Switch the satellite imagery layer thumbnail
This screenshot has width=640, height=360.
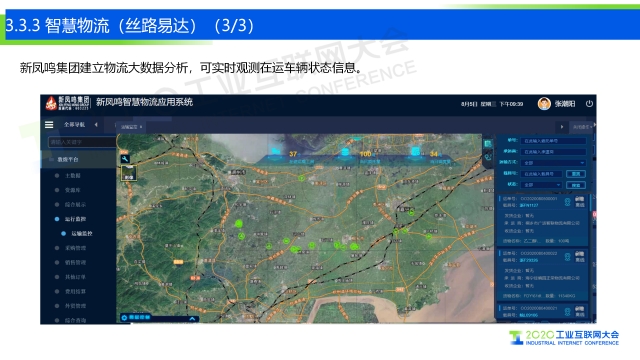[x=129, y=173]
